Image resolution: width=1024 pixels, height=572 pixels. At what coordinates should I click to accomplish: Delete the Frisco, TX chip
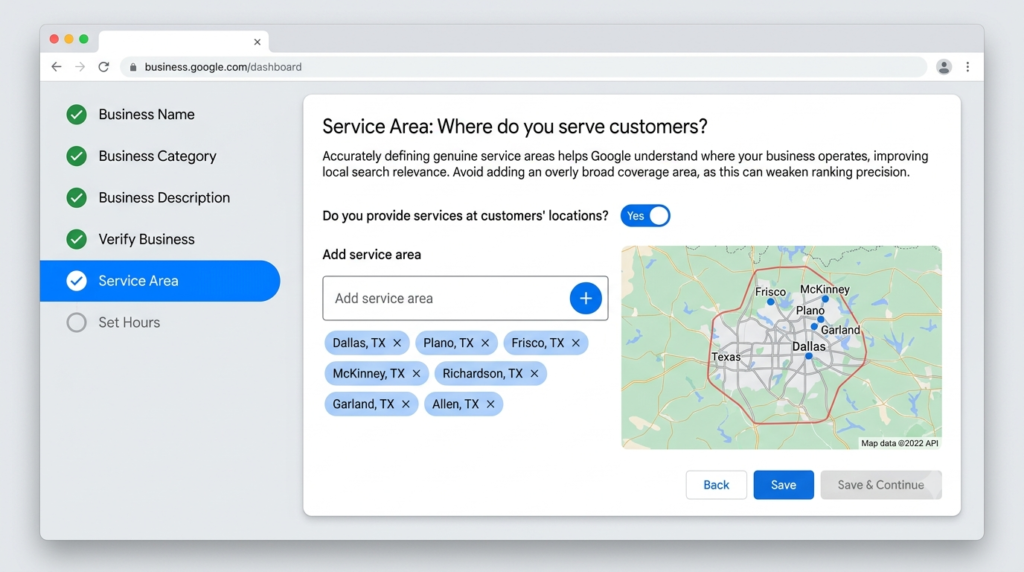575,343
